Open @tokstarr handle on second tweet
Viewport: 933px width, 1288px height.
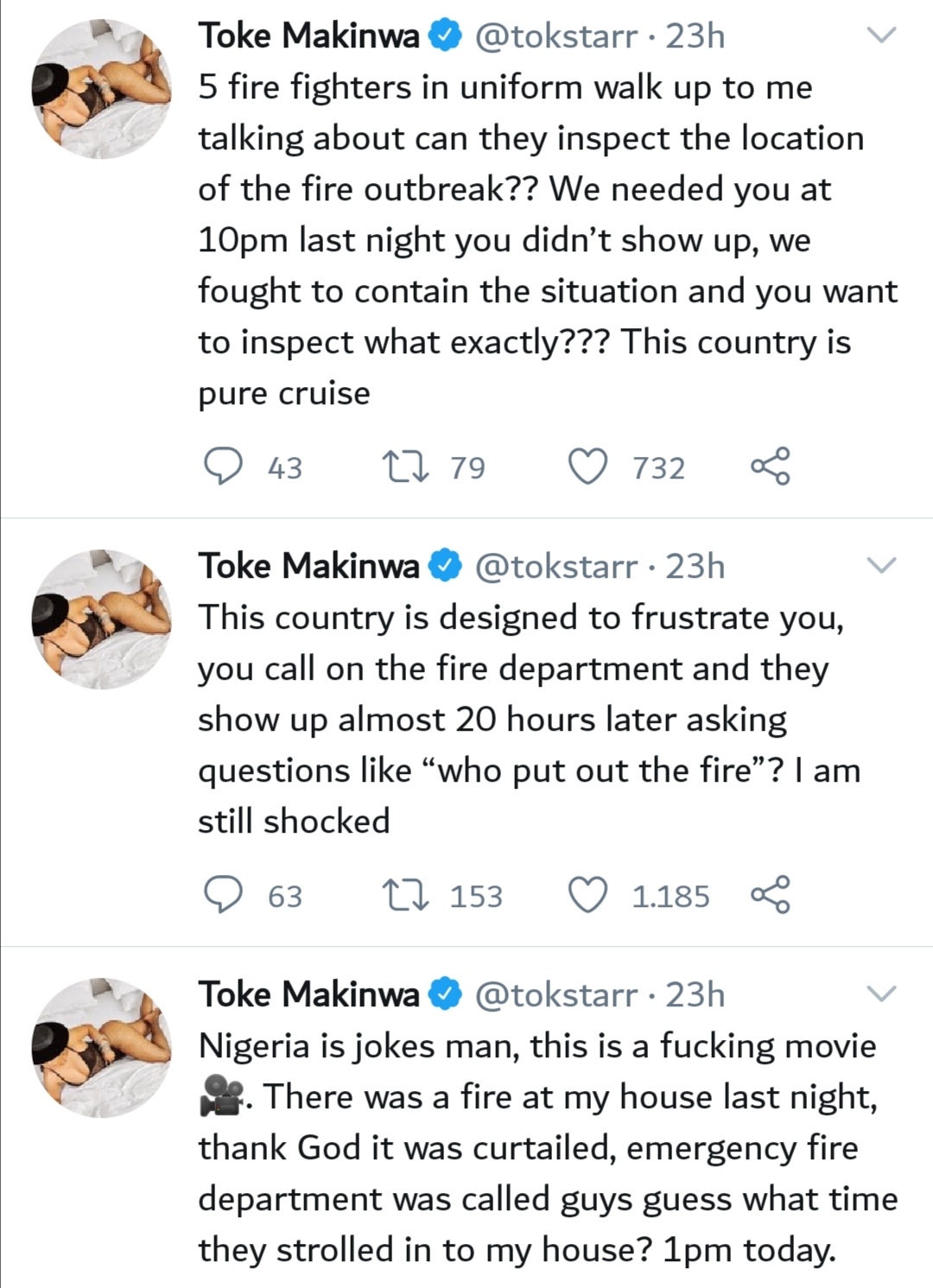556,567
